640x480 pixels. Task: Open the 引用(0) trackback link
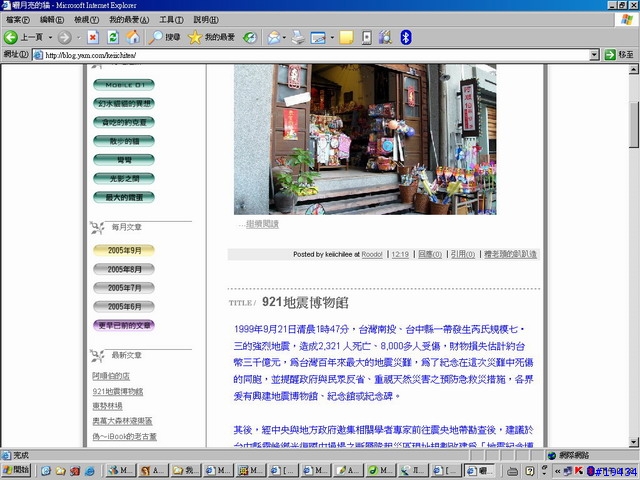463,254
